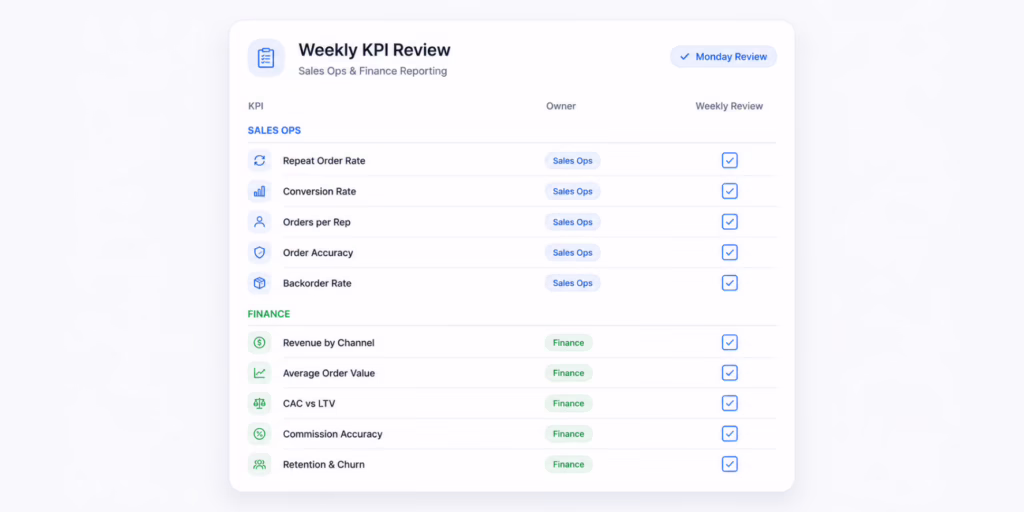Click the Repeat Order Rate refresh icon
The height and width of the screenshot is (512, 1024).
click(x=259, y=161)
